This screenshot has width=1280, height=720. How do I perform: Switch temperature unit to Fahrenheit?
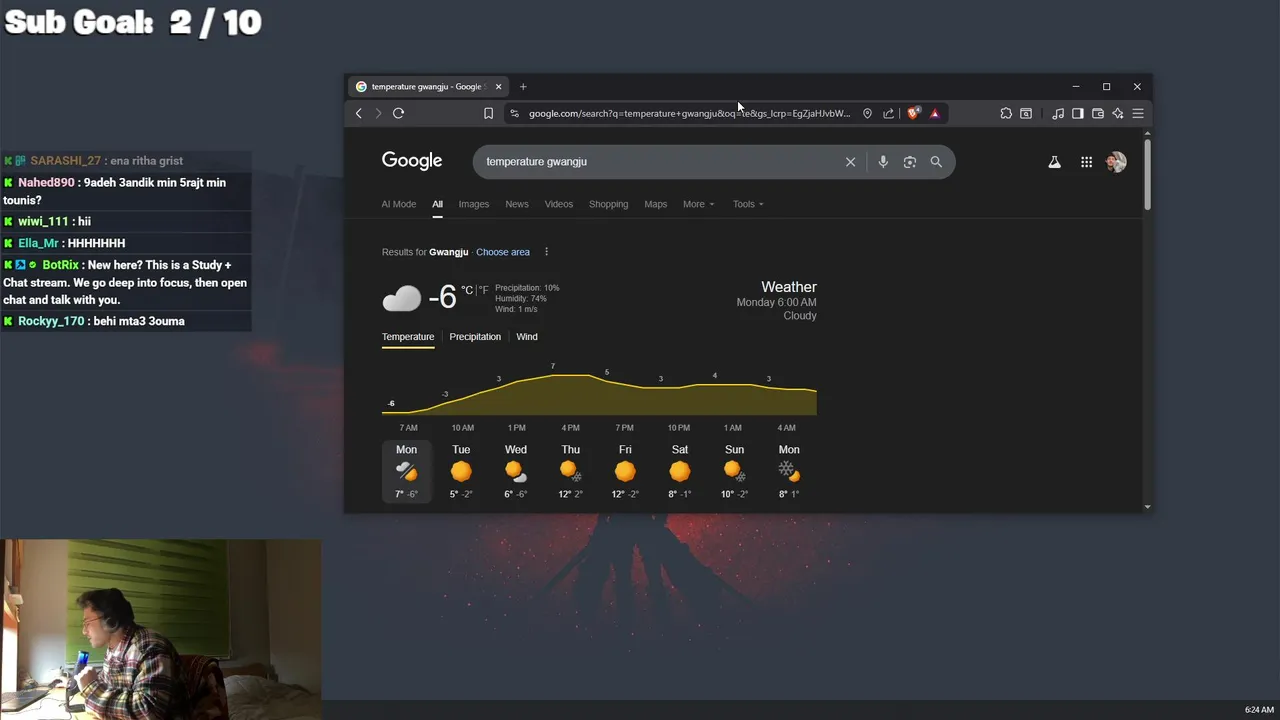click(x=484, y=290)
